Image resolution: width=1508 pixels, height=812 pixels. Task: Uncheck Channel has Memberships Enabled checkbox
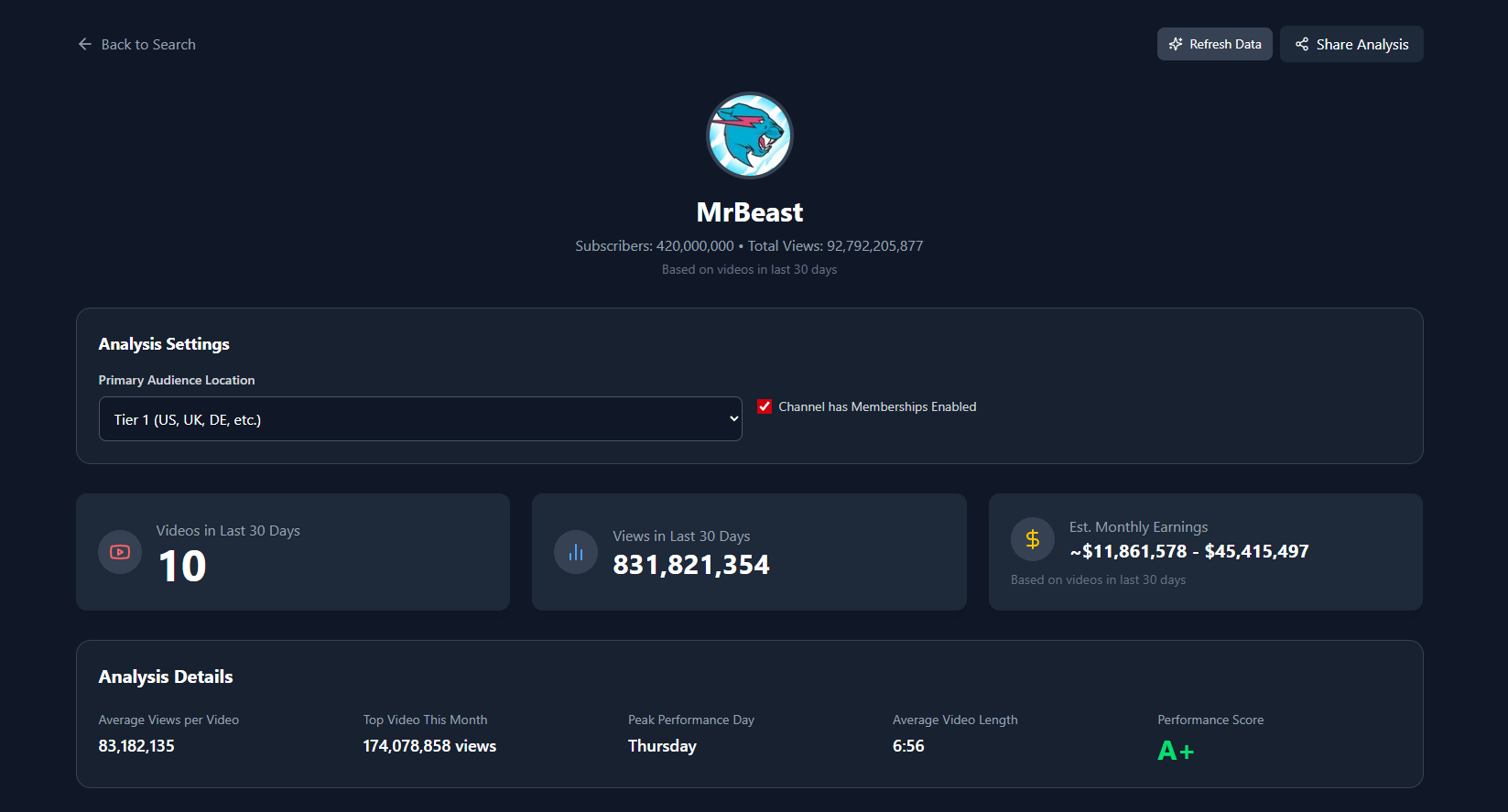click(x=765, y=406)
